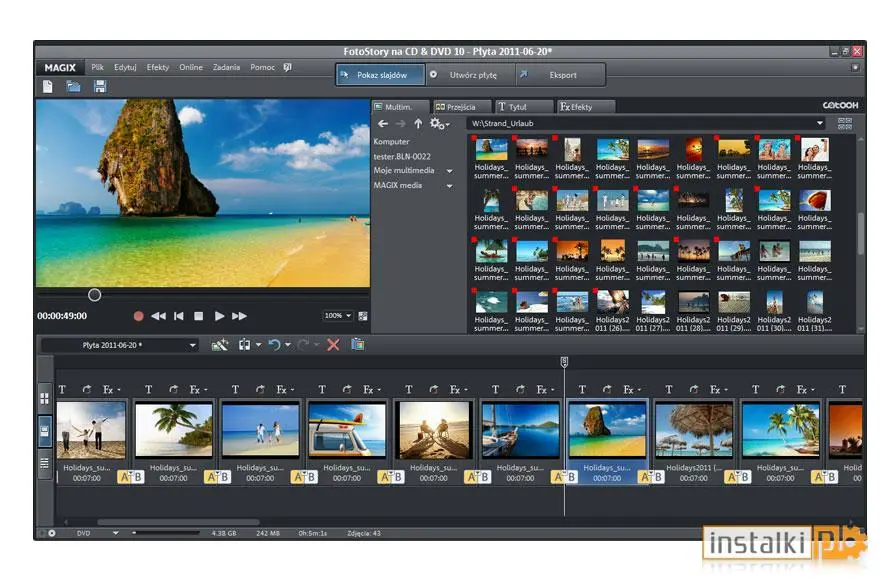Rewind the slideshow preview
The image size is (880, 580).
point(158,316)
